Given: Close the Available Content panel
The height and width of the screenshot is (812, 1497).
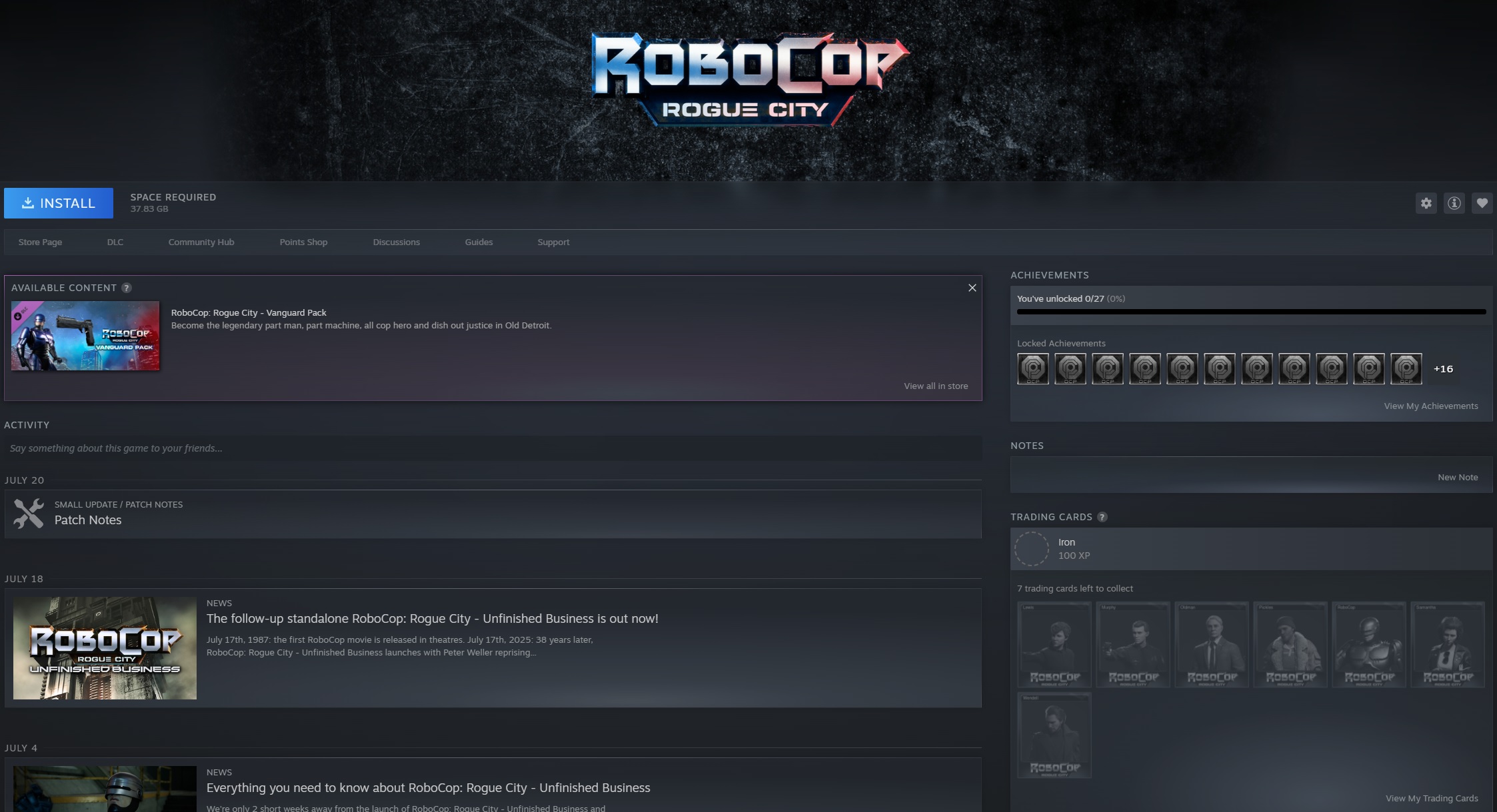Looking at the screenshot, I should pyautogui.click(x=972, y=288).
